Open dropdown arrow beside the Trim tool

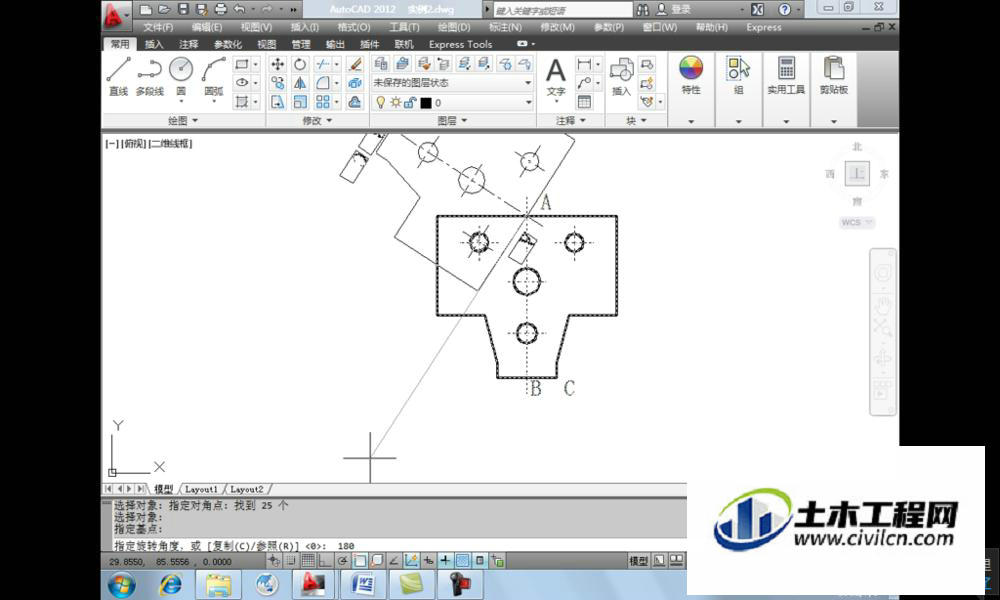pos(336,64)
